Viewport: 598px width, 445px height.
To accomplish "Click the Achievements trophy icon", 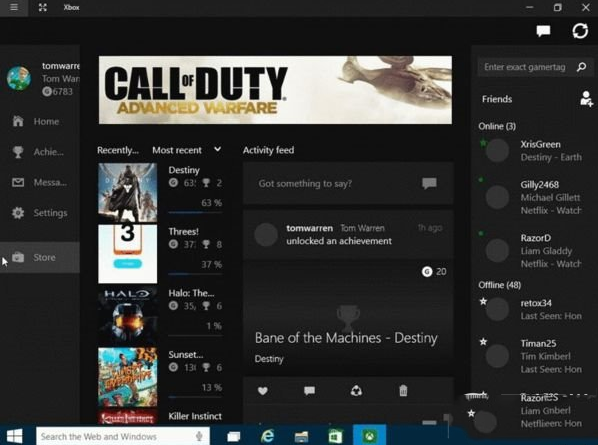I will pyautogui.click(x=18, y=152).
